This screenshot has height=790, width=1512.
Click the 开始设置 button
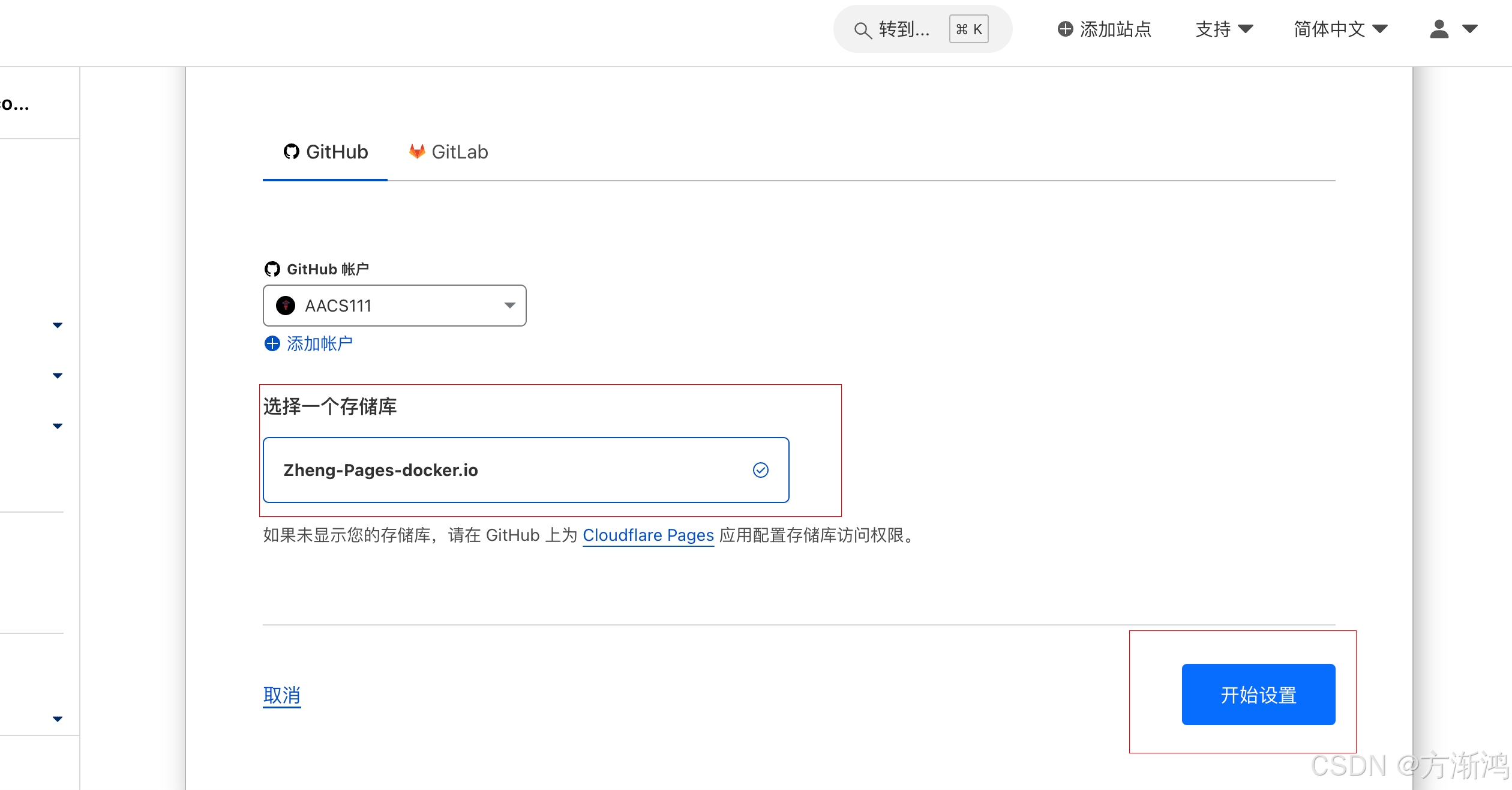[x=1258, y=695]
